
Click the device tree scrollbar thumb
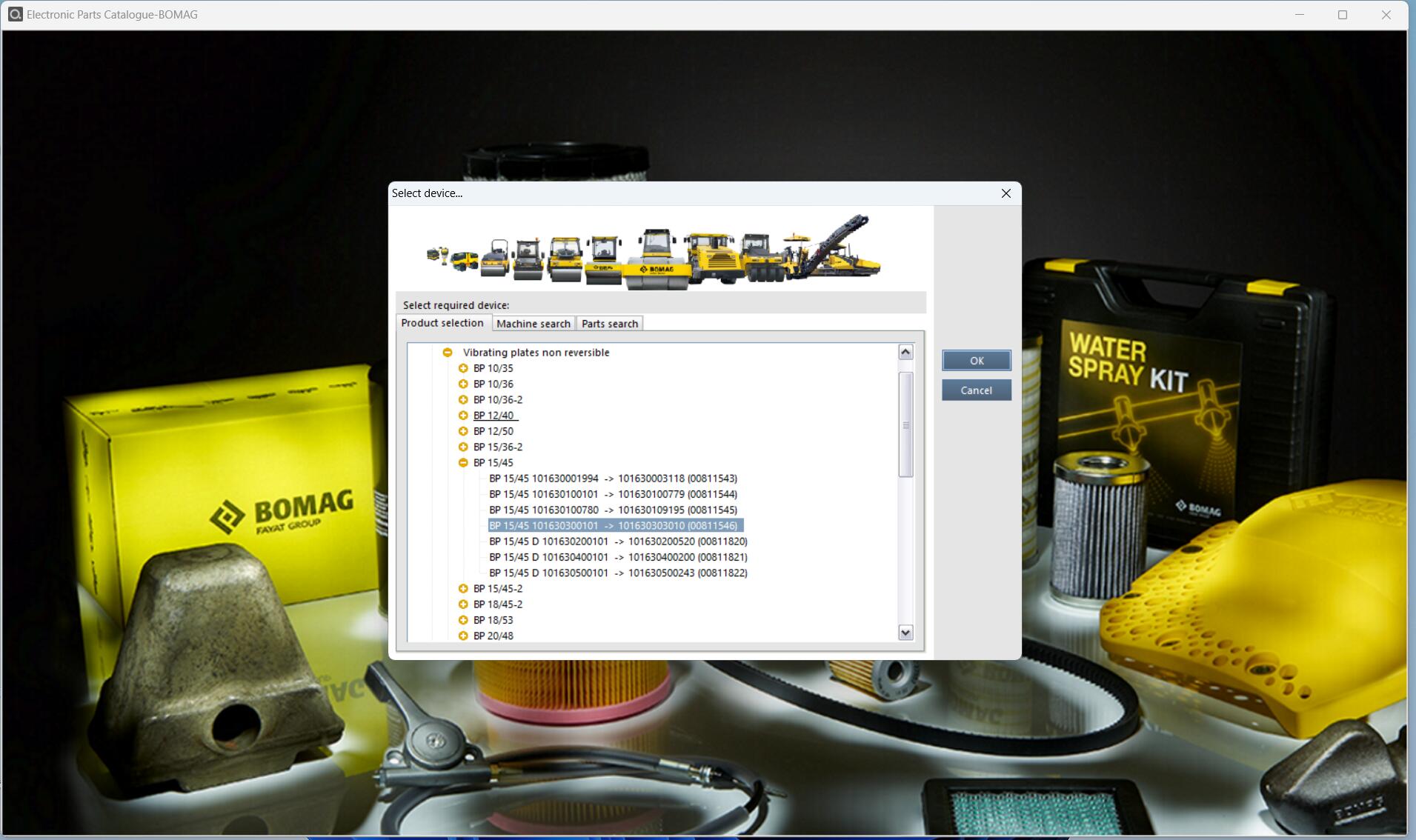pyautogui.click(x=905, y=424)
